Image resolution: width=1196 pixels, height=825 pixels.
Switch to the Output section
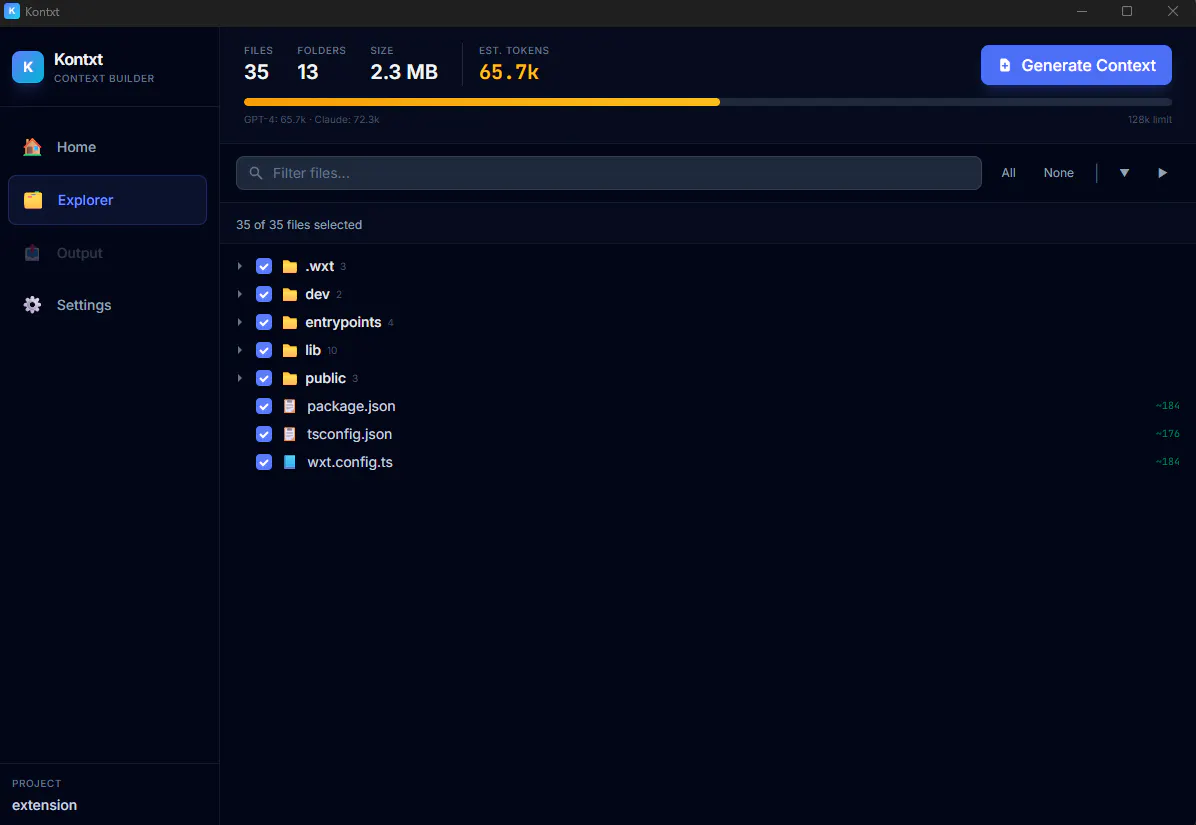point(108,253)
